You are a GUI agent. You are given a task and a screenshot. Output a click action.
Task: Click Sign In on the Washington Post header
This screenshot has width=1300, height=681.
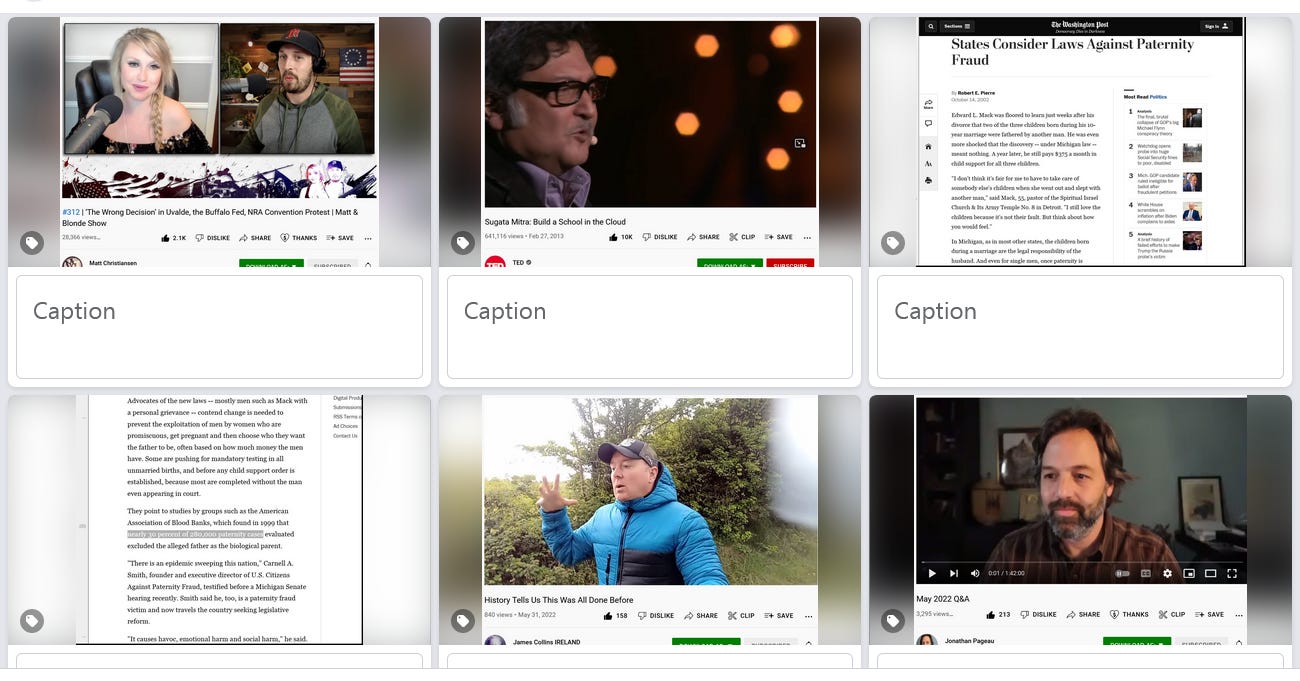pyautogui.click(x=1217, y=26)
